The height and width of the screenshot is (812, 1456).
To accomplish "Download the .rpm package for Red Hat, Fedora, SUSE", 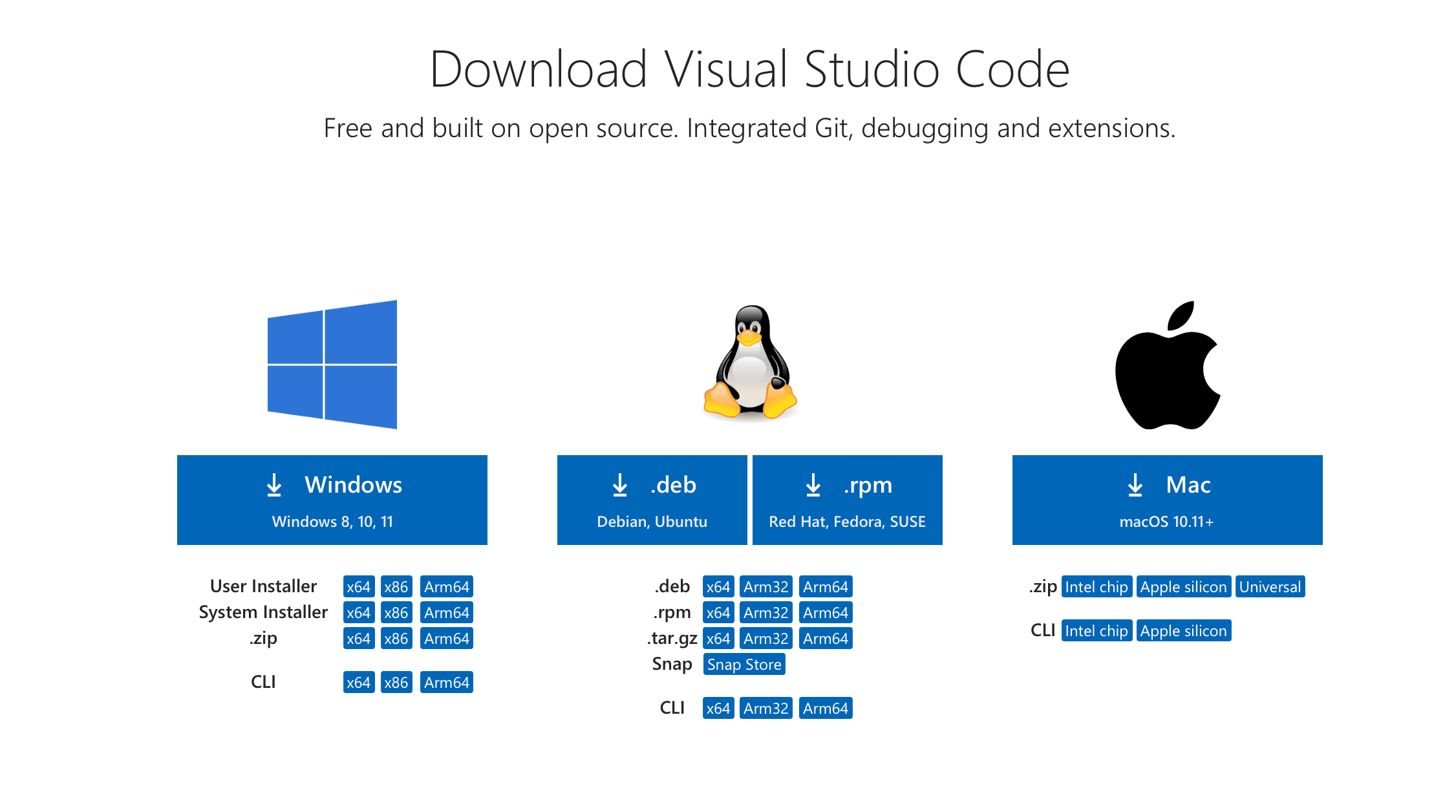I will 847,500.
